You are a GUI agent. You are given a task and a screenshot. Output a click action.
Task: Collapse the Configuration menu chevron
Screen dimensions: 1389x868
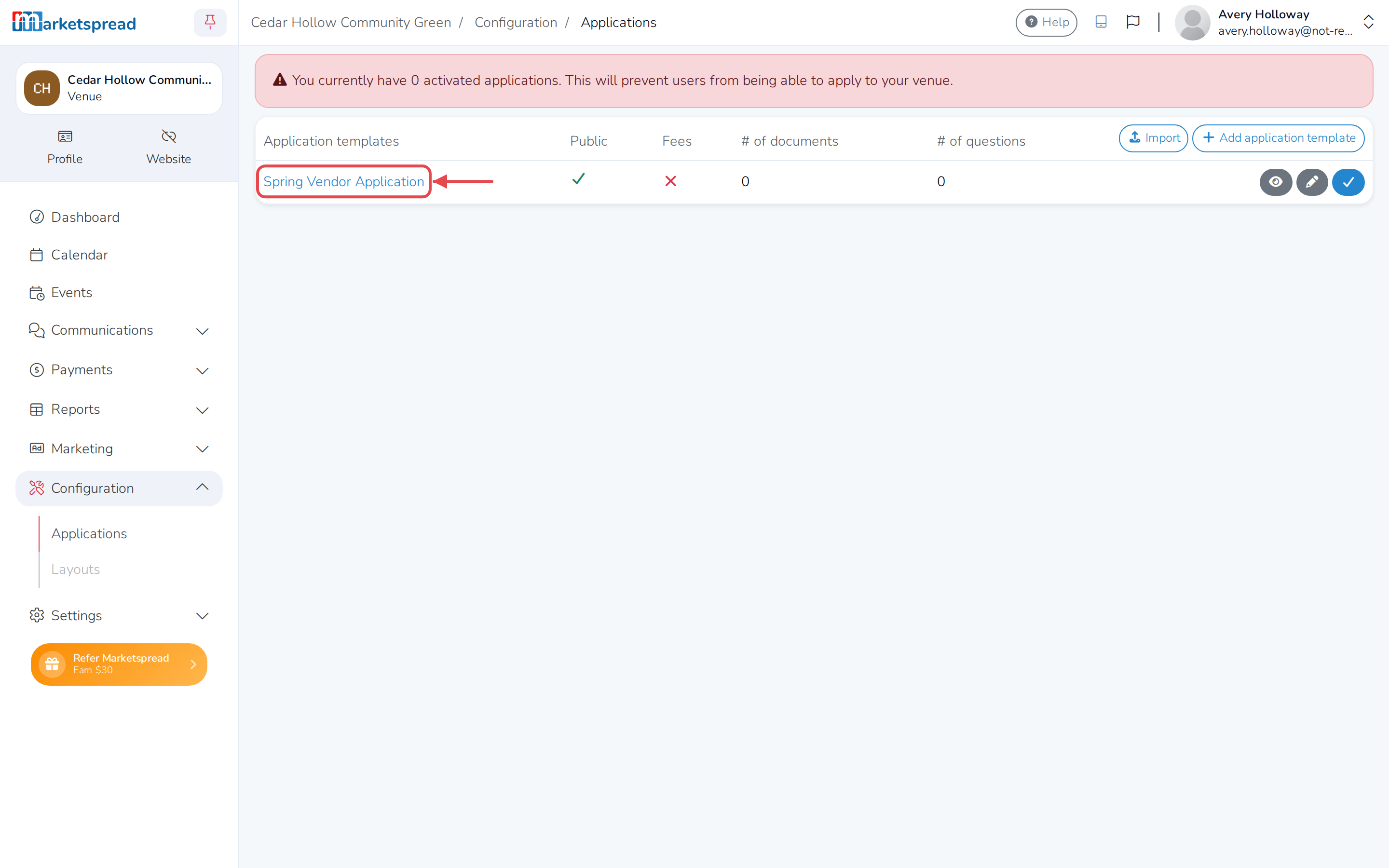tap(202, 488)
